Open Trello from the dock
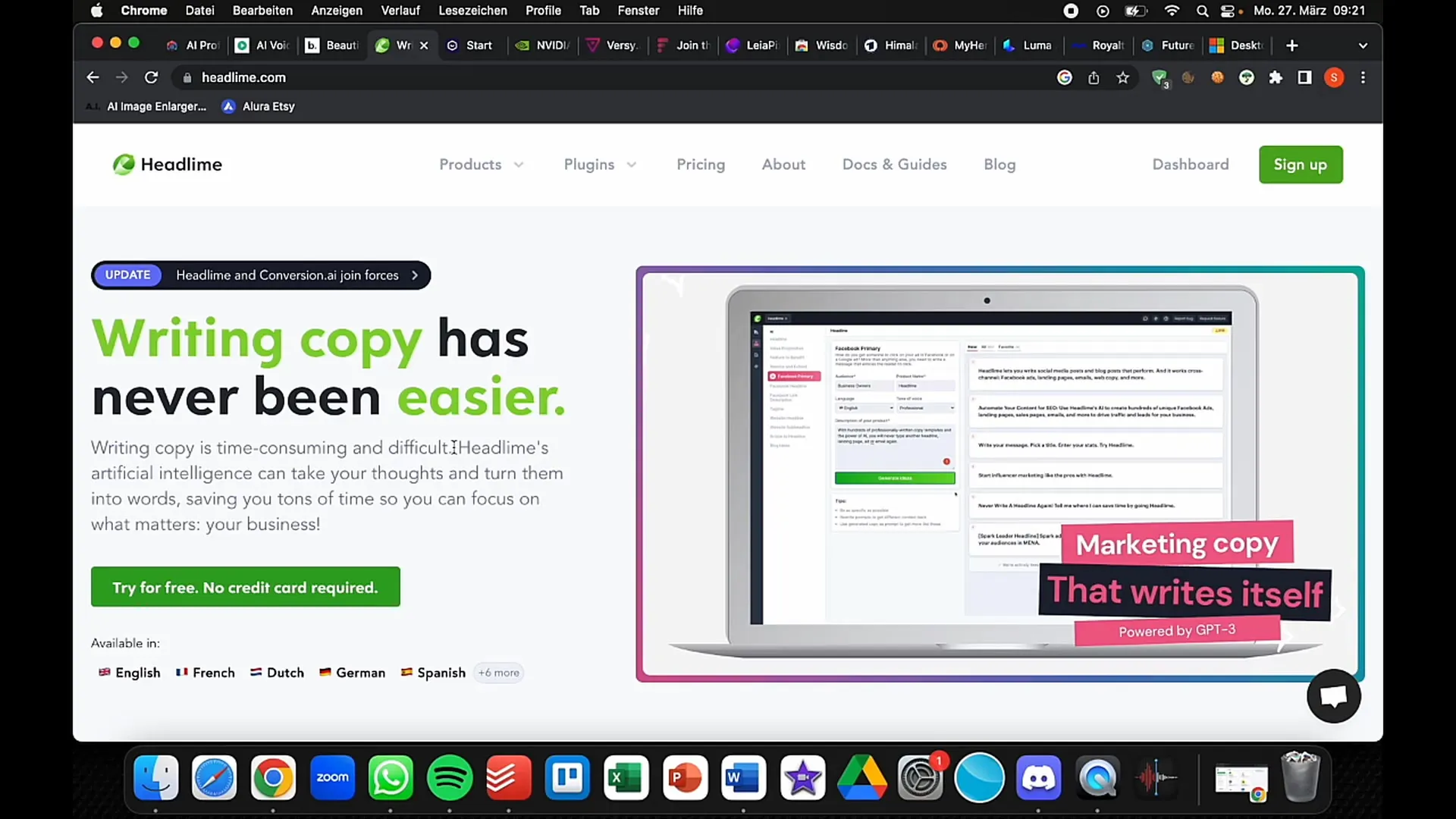The height and width of the screenshot is (819, 1456). 567,777
